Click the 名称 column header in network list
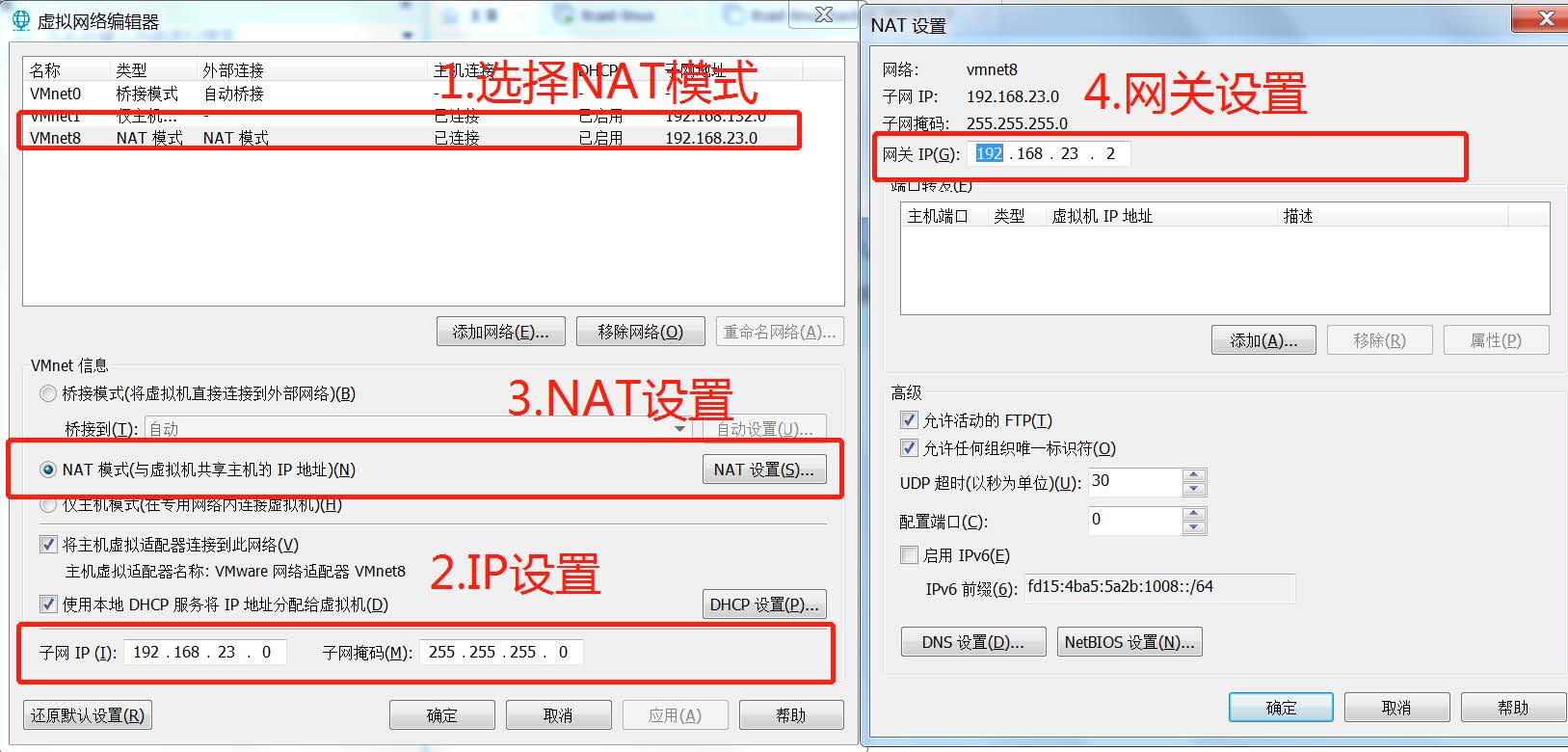This screenshot has width=1568, height=752. [x=67, y=70]
